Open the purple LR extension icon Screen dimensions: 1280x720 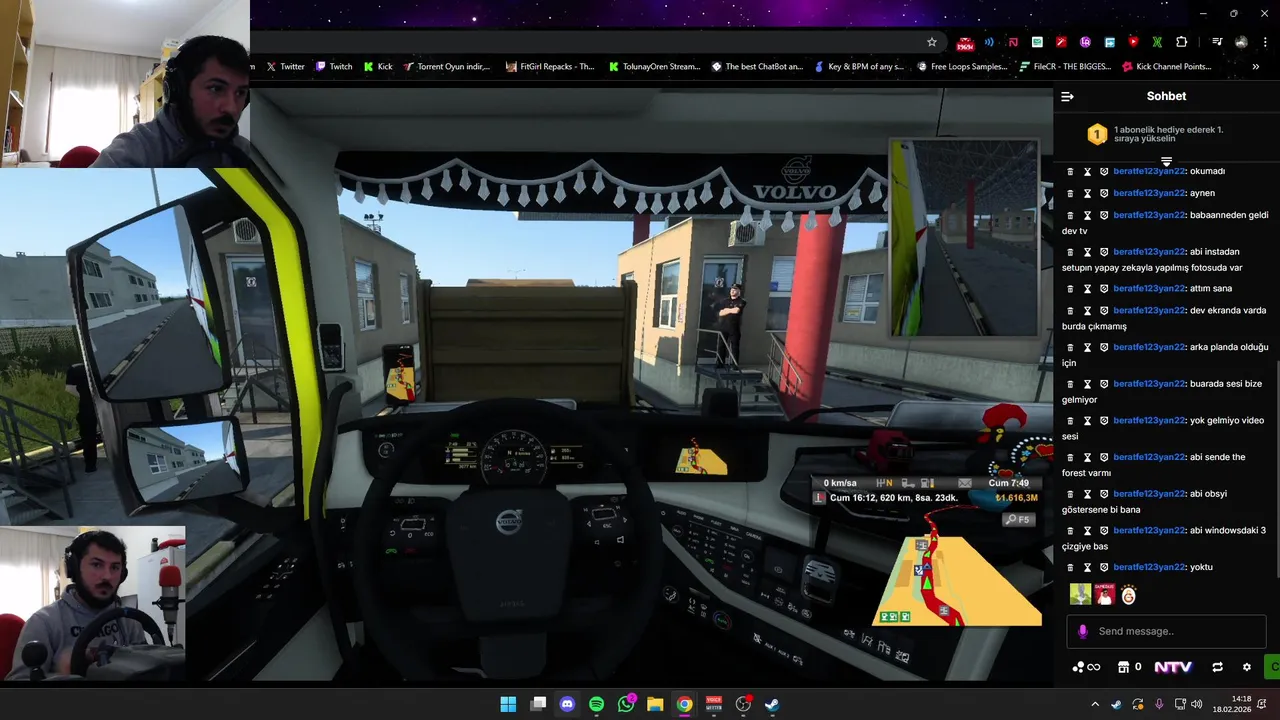(1085, 42)
